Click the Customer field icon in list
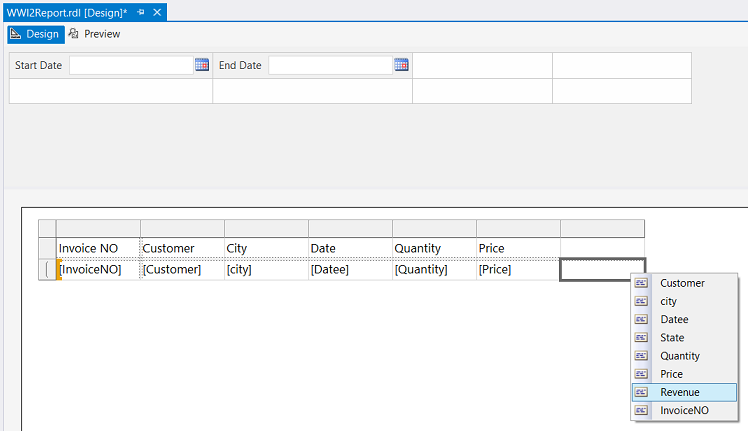The width and height of the screenshot is (748, 431). (641, 283)
